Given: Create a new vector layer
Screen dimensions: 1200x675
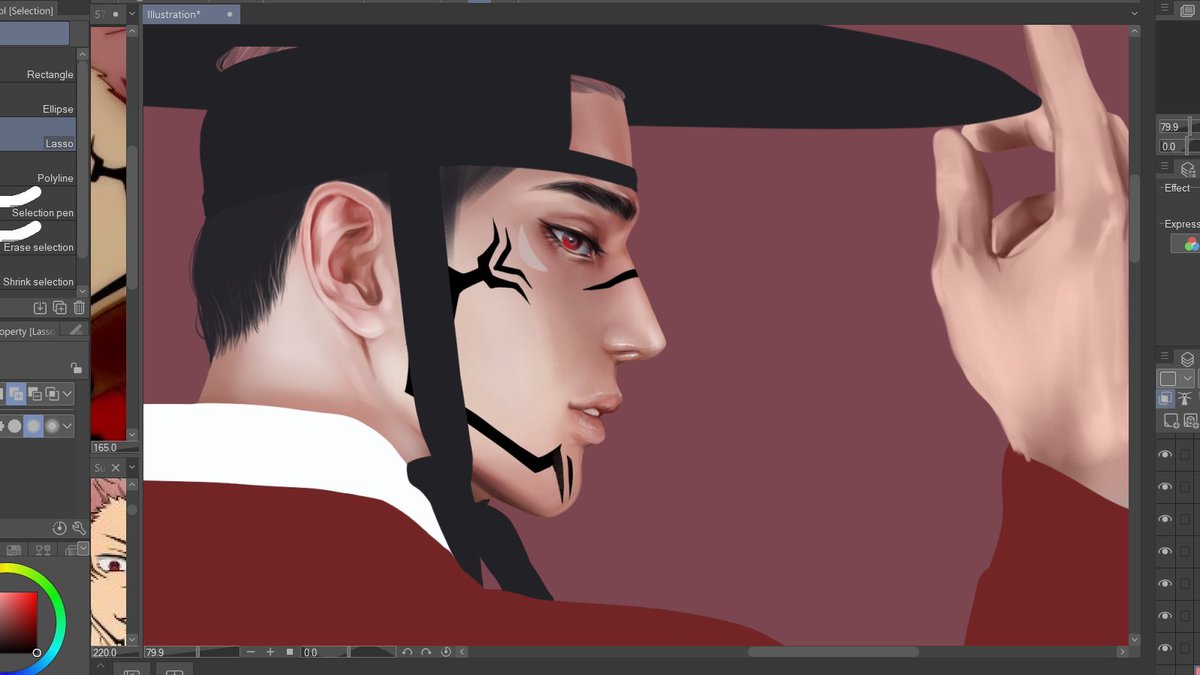Looking at the screenshot, I should 1192,422.
